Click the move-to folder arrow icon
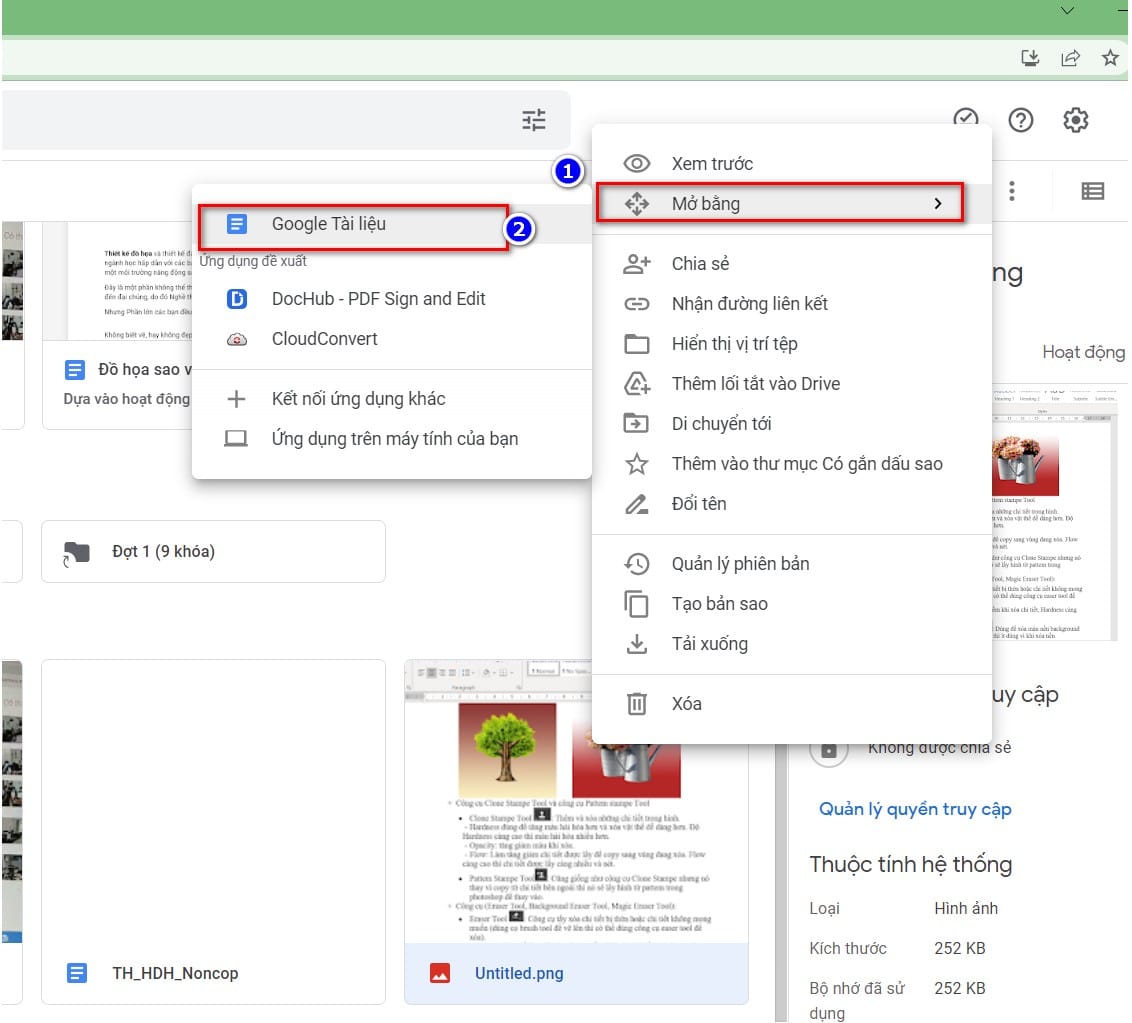The width and height of the screenshot is (1132, 1023). click(x=636, y=424)
